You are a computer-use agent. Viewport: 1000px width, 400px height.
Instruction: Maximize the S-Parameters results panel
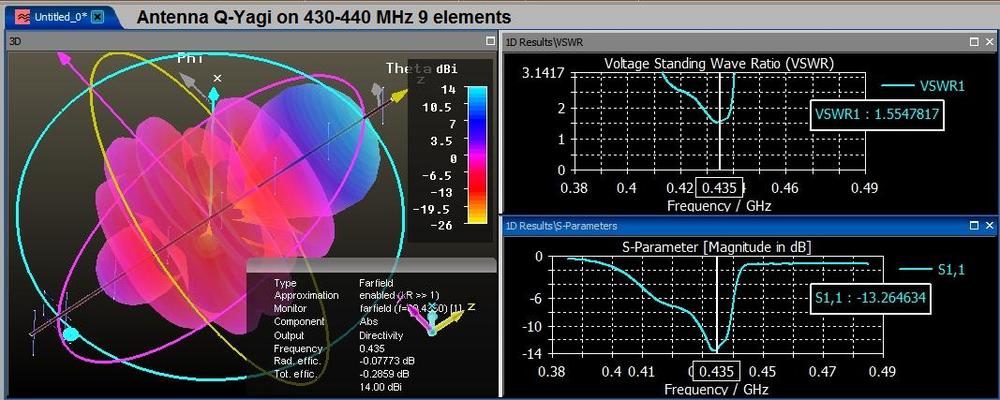(x=974, y=225)
